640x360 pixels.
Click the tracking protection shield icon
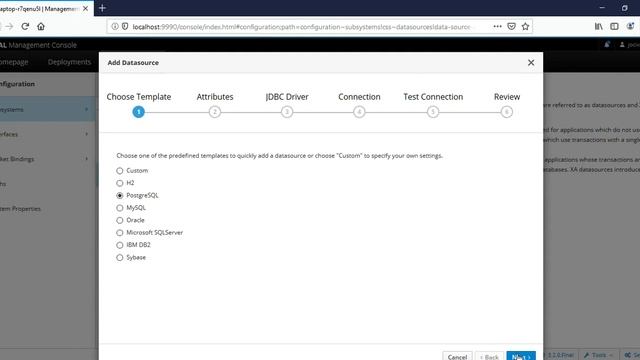(125, 27)
